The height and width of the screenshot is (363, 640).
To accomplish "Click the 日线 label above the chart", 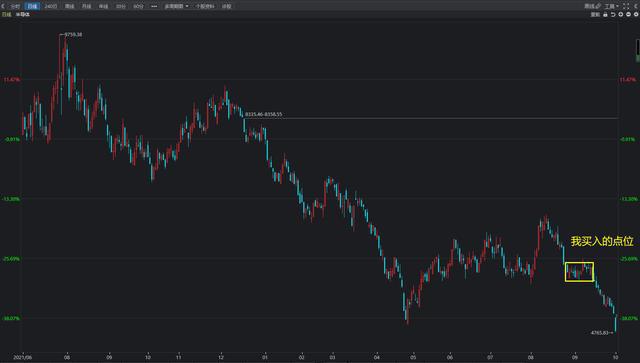I will coord(7,14).
